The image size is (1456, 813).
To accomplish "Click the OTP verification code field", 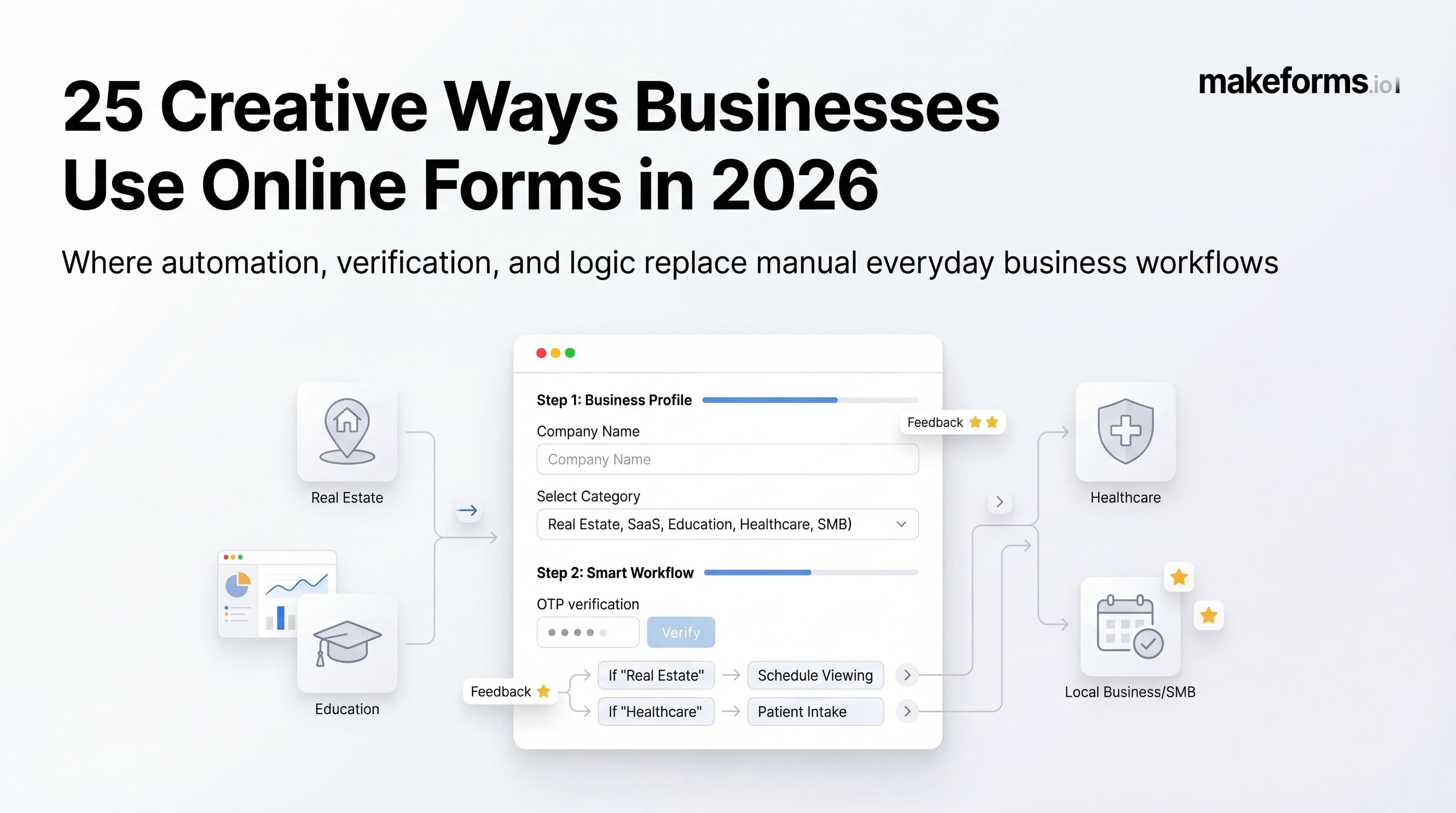I will pyautogui.click(x=588, y=632).
